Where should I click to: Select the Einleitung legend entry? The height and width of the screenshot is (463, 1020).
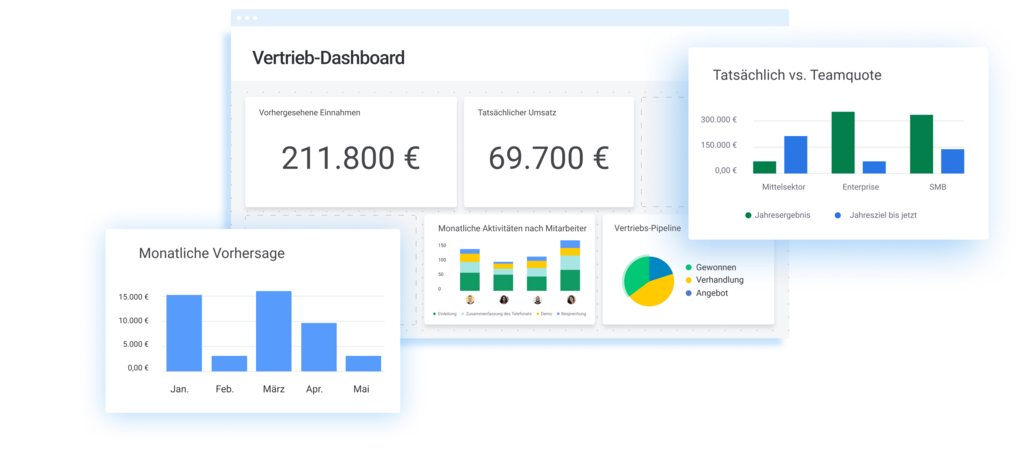pos(445,314)
